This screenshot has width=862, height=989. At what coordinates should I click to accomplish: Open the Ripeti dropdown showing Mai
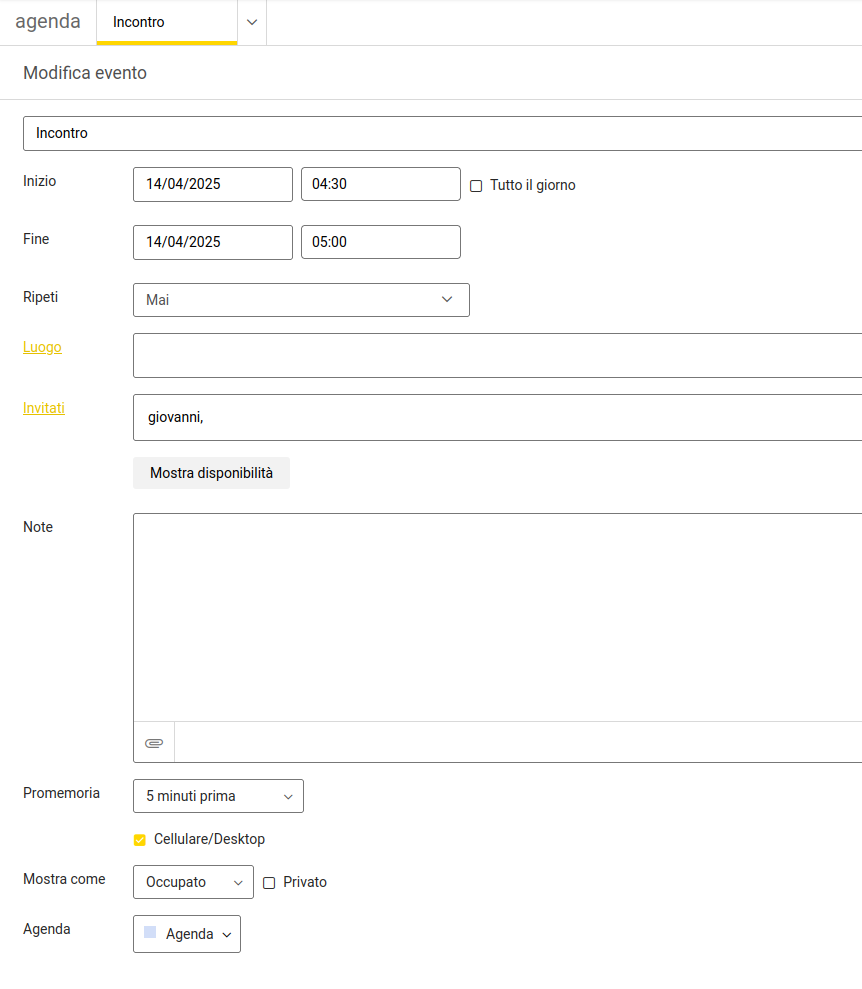point(301,300)
